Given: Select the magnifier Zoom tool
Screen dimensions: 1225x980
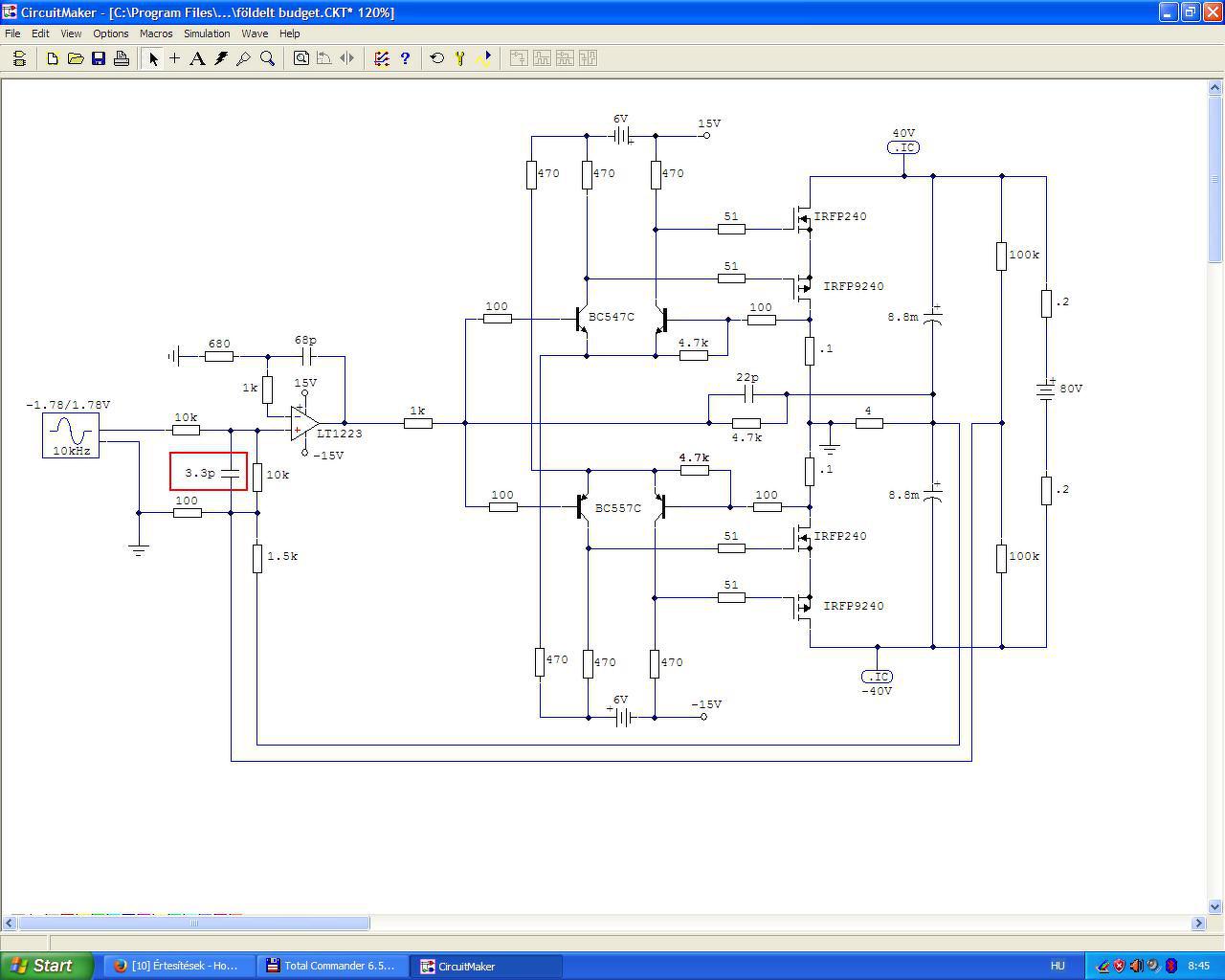Looking at the screenshot, I should point(268,58).
